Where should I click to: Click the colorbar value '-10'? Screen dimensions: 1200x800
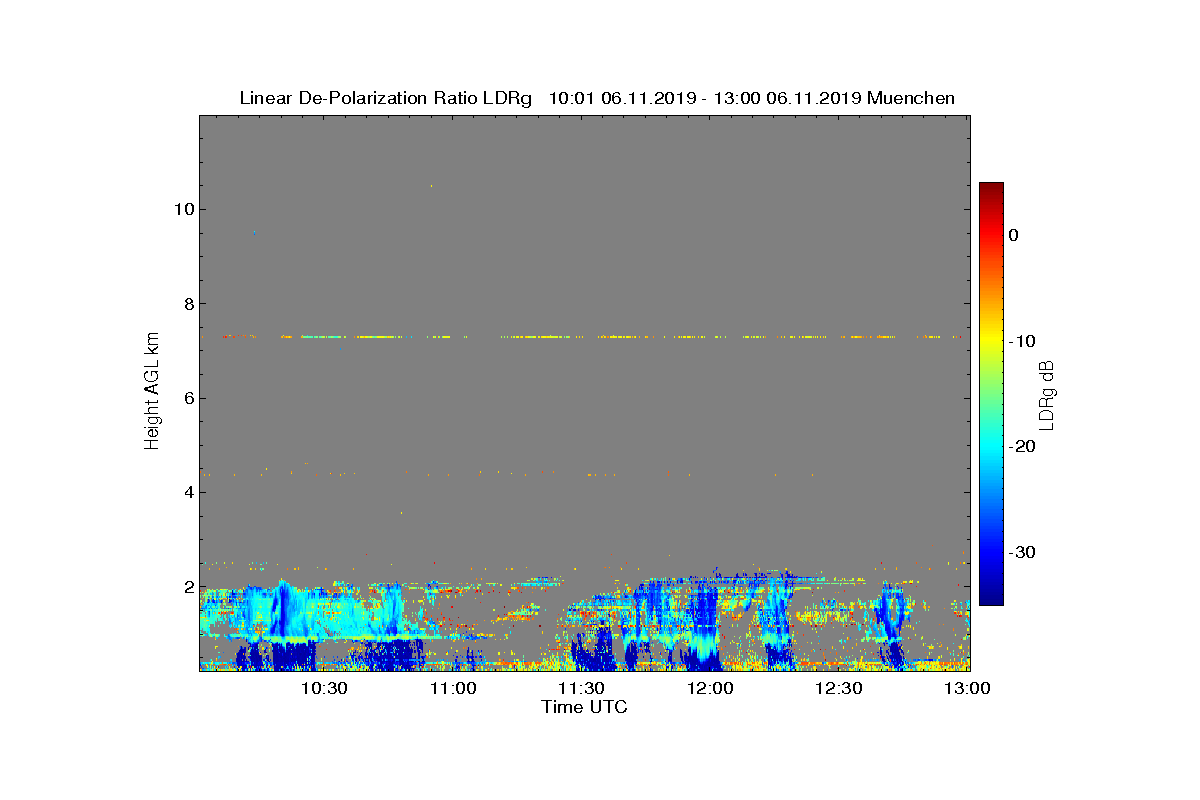click(x=1020, y=341)
